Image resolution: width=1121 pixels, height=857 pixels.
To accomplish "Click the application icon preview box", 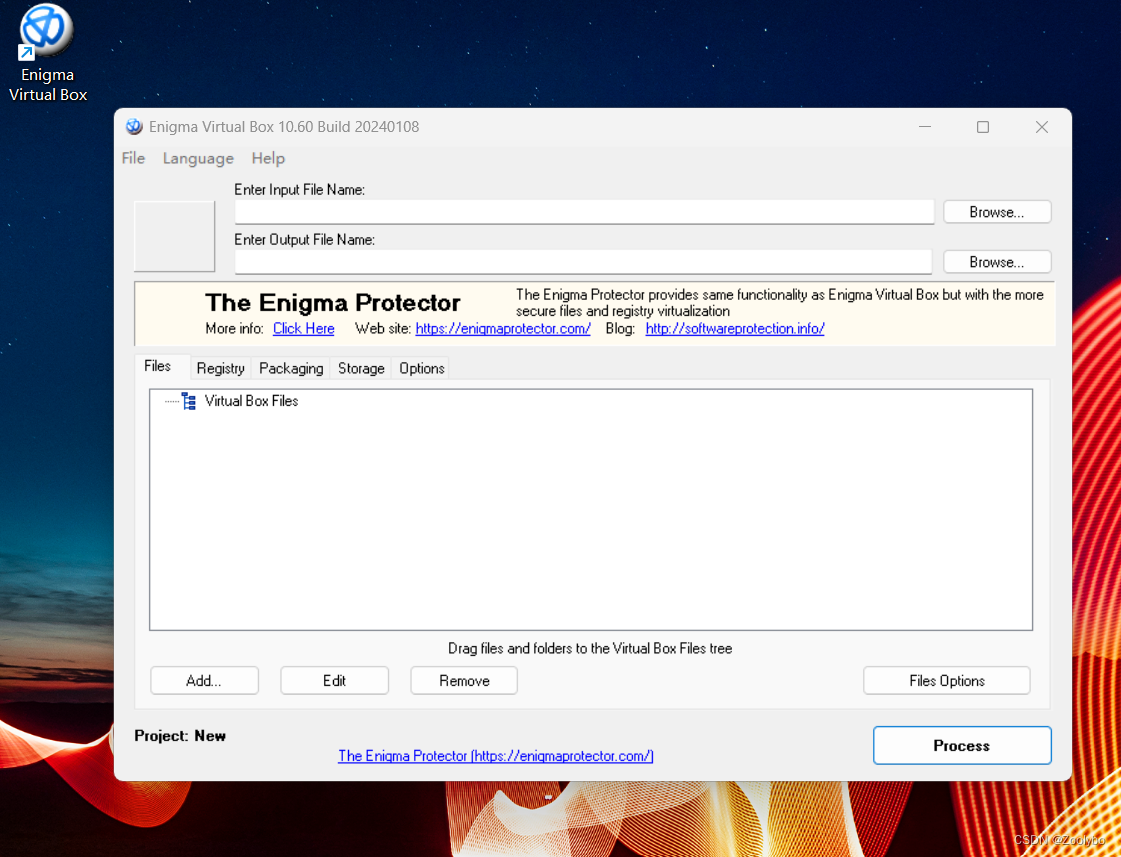I will (174, 236).
